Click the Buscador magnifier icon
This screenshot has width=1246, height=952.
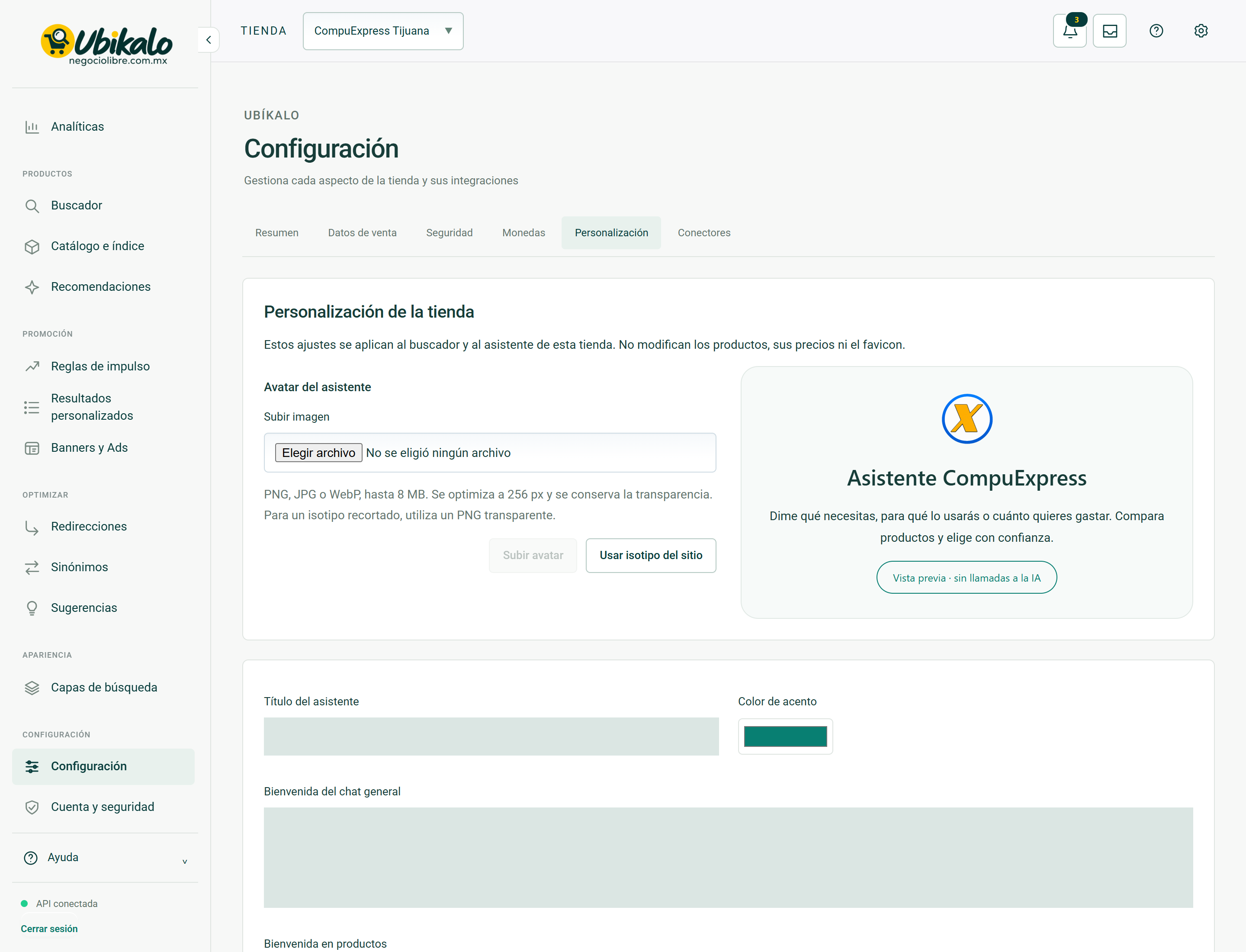coord(32,206)
